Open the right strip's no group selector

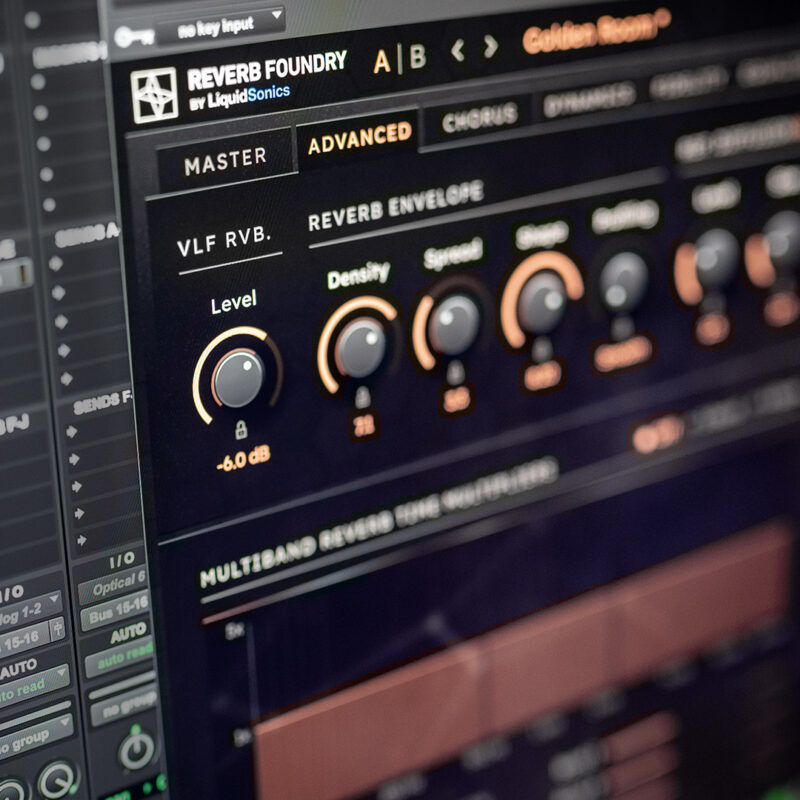124,706
